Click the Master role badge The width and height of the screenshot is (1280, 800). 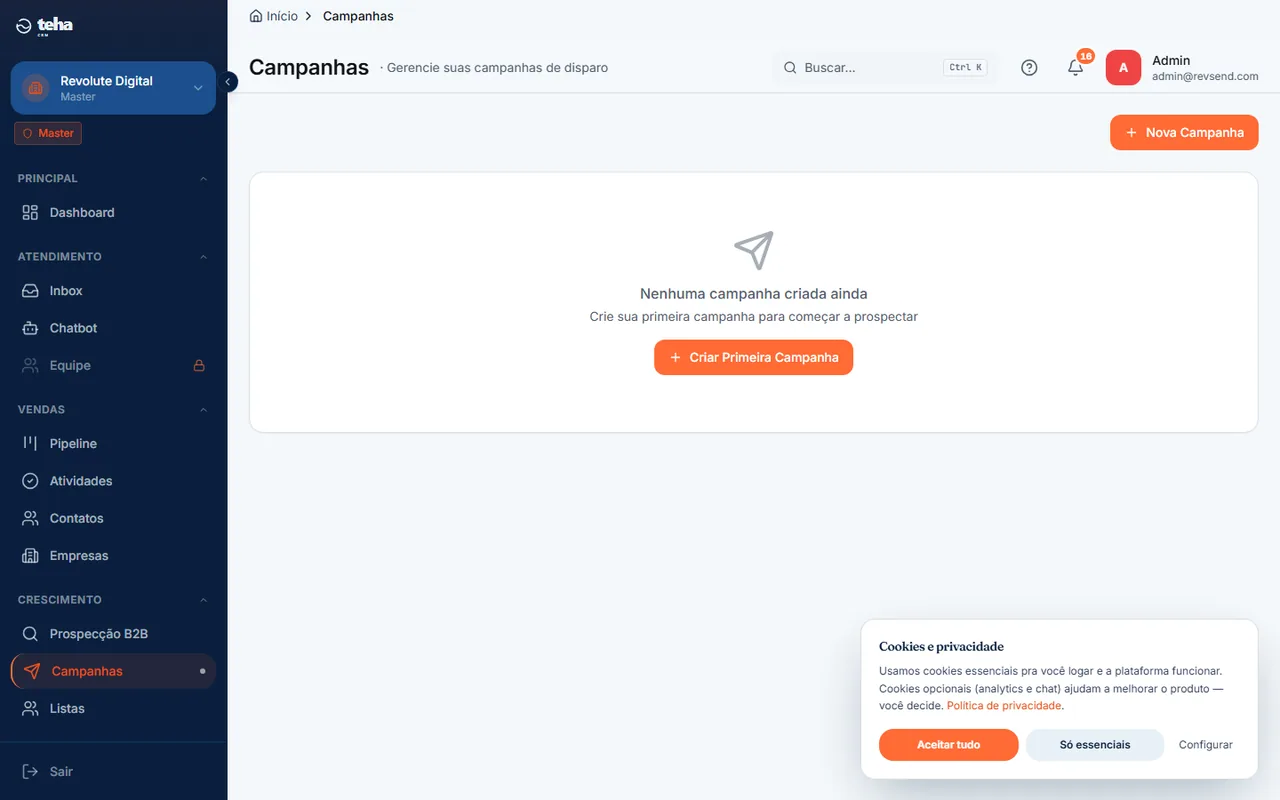point(48,133)
